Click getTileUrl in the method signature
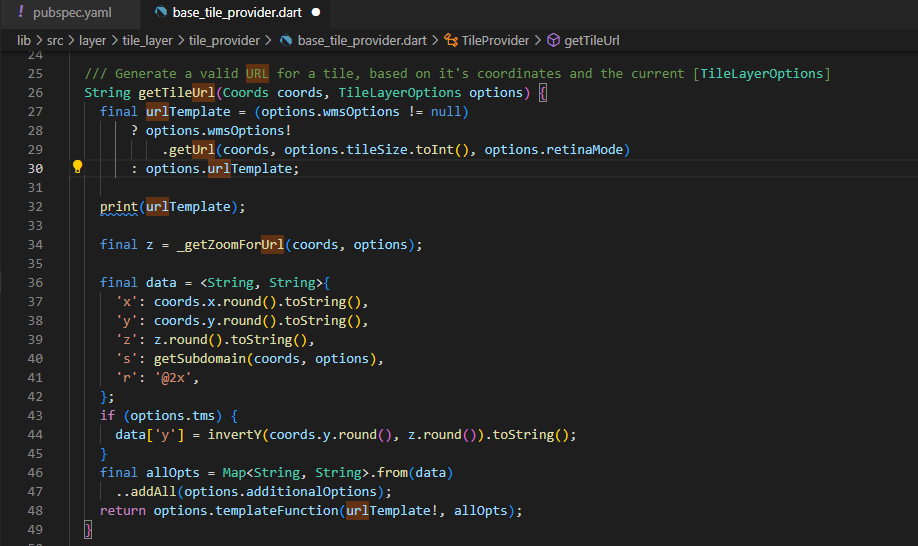918x546 pixels. (x=176, y=92)
